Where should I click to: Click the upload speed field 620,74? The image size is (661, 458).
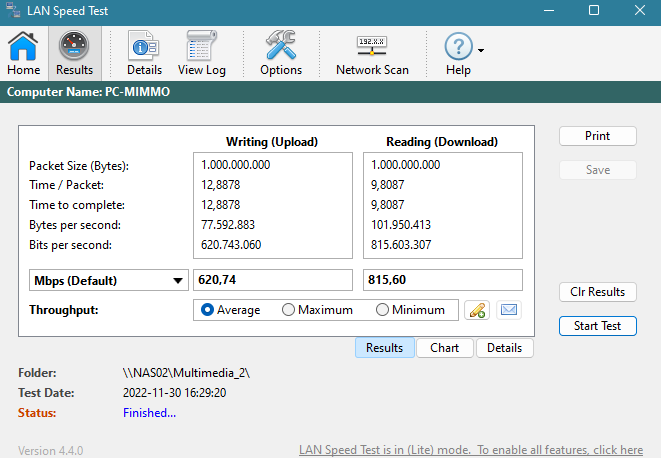pyautogui.click(x=273, y=280)
